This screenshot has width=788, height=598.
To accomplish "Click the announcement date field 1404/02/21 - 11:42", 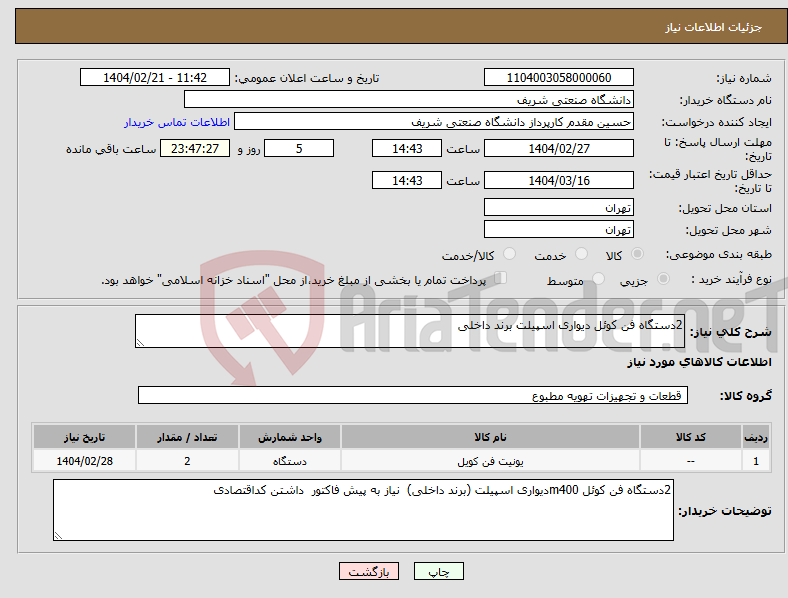I will pyautogui.click(x=155, y=77).
